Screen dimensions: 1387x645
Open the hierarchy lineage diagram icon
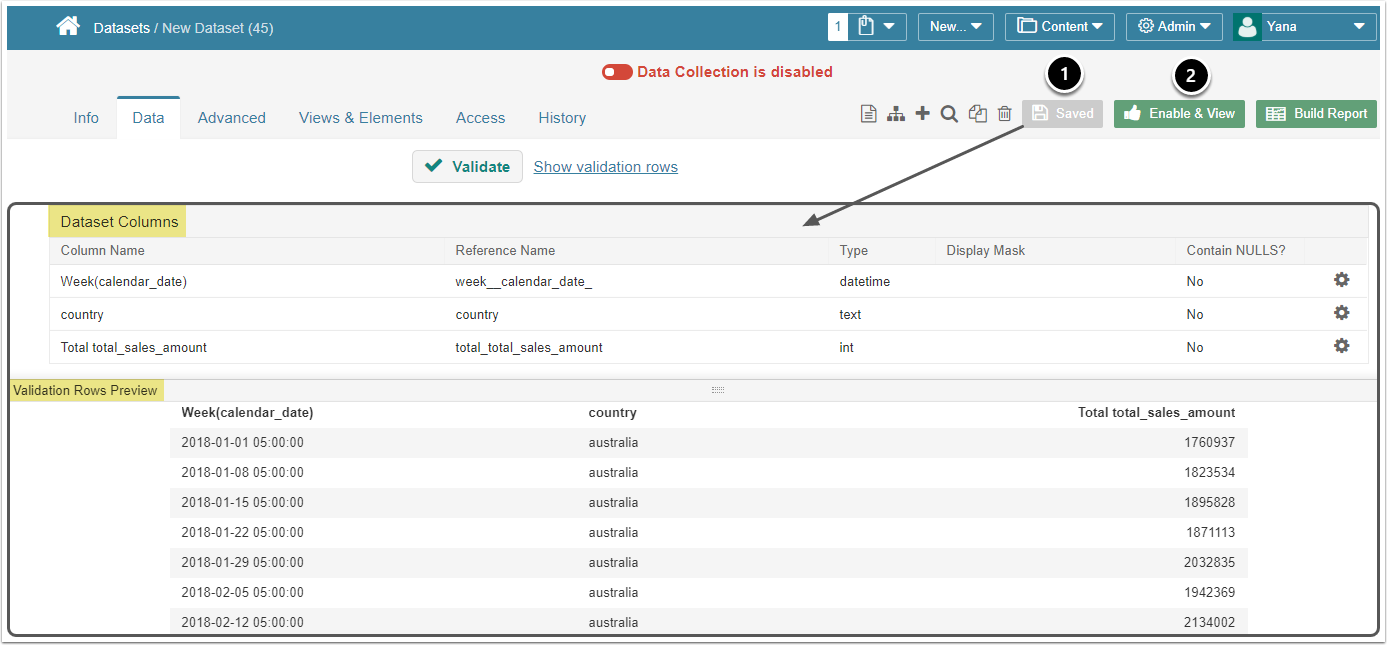896,114
